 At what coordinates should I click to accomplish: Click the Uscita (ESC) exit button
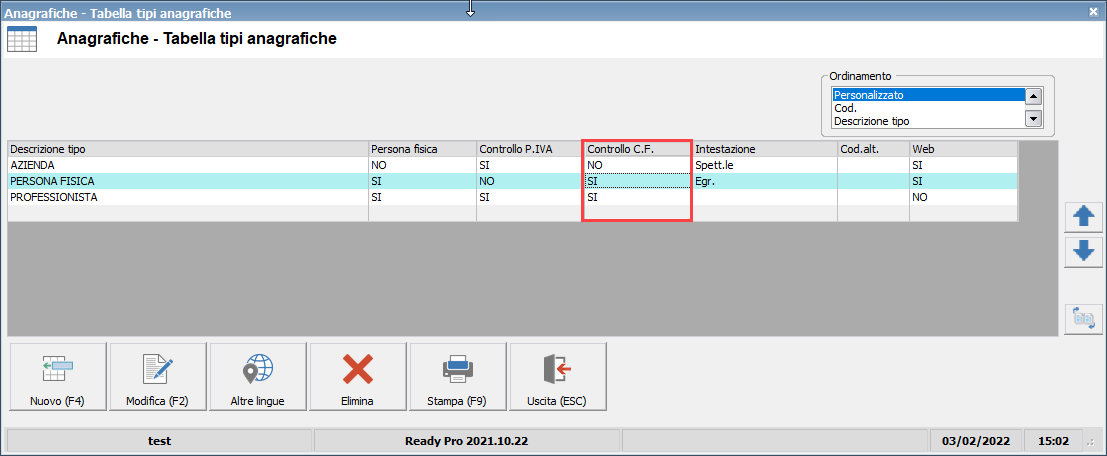point(558,376)
